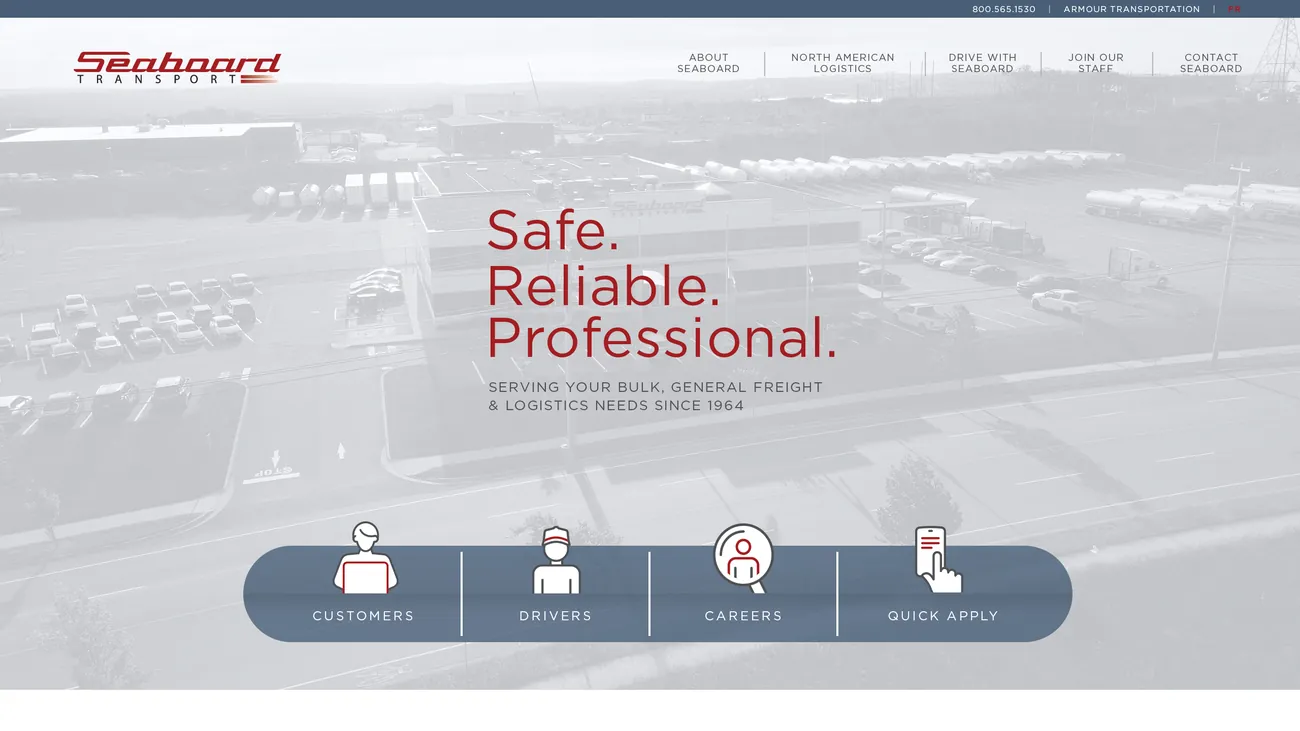Select the CUSTOMERS label
The image size is (1300, 731).
(x=363, y=616)
